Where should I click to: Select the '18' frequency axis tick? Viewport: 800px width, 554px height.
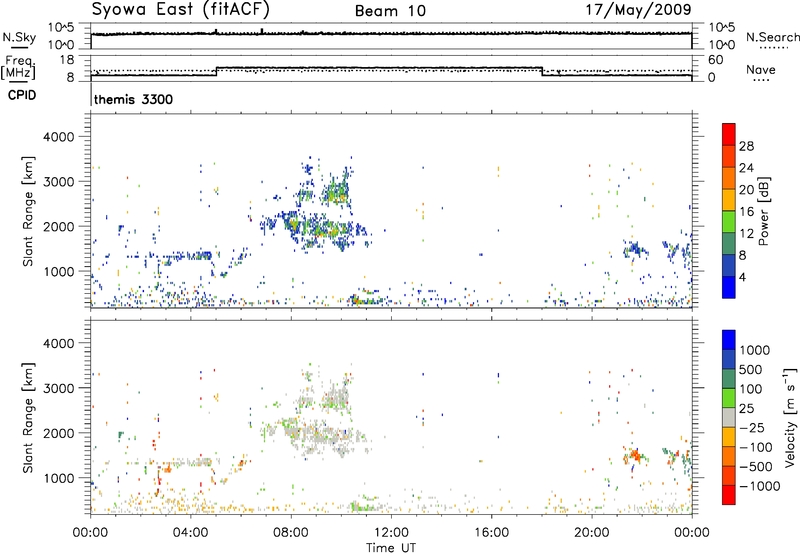[x=67, y=60]
